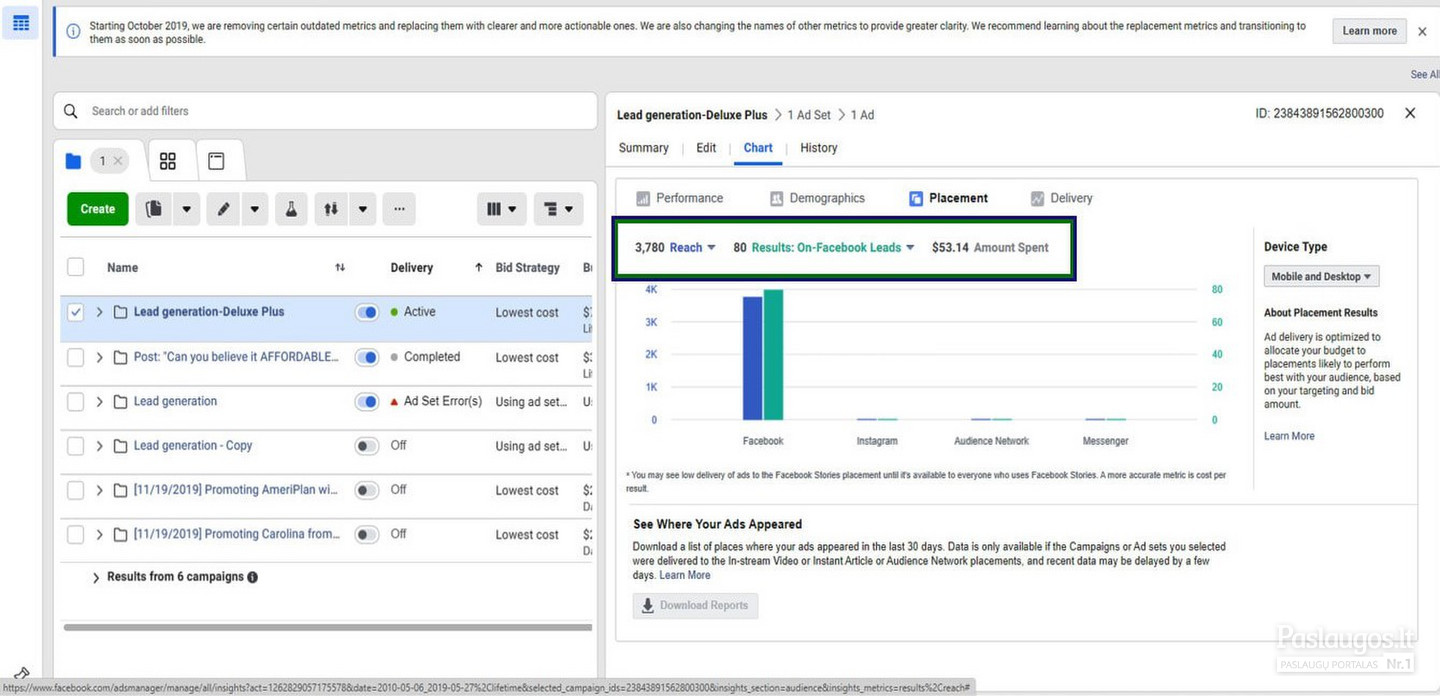1440x696 pixels.
Task: Open the table view icon in left sidebar
Action: point(20,23)
